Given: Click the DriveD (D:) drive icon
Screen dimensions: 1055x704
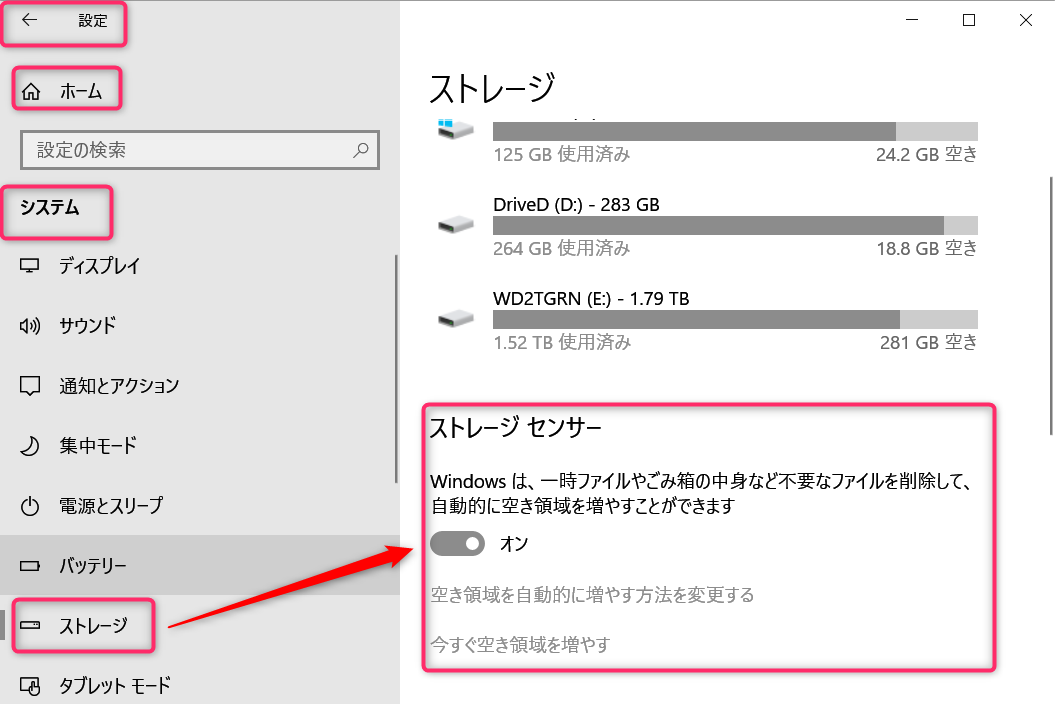Looking at the screenshot, I should click(456, 224).
